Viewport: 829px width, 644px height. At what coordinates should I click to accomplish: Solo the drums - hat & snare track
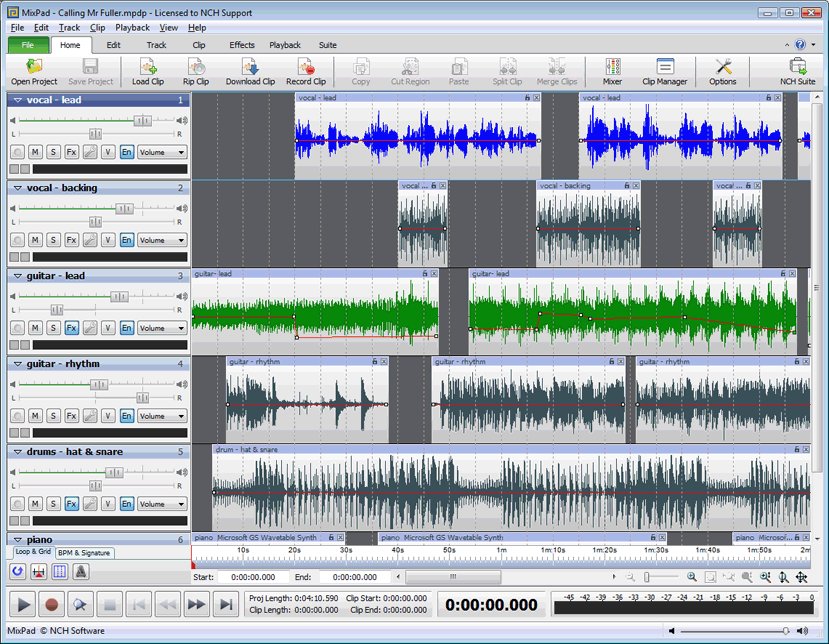[x=53, y=502]
